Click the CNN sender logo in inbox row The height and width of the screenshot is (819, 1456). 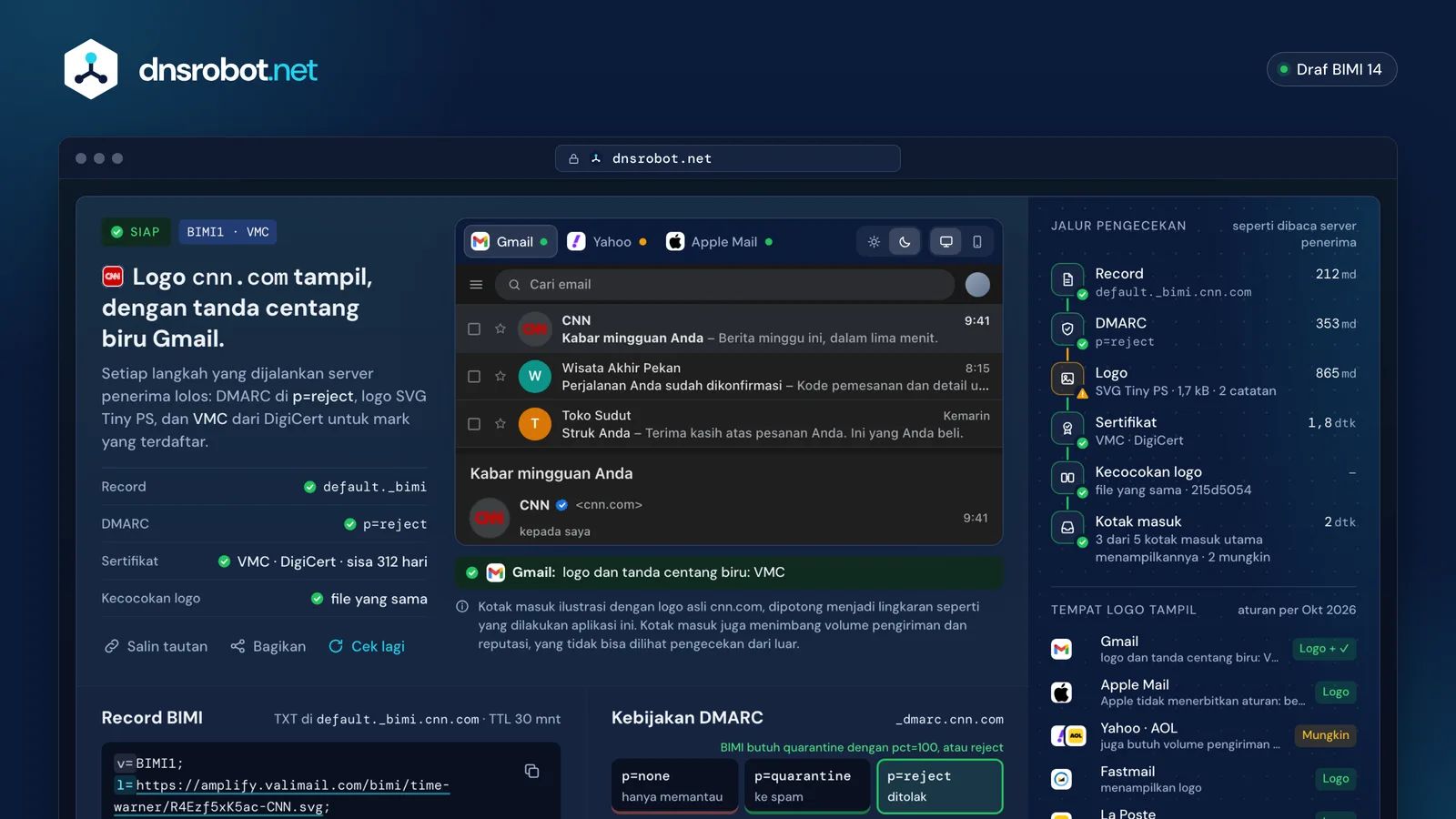(535, 329)
